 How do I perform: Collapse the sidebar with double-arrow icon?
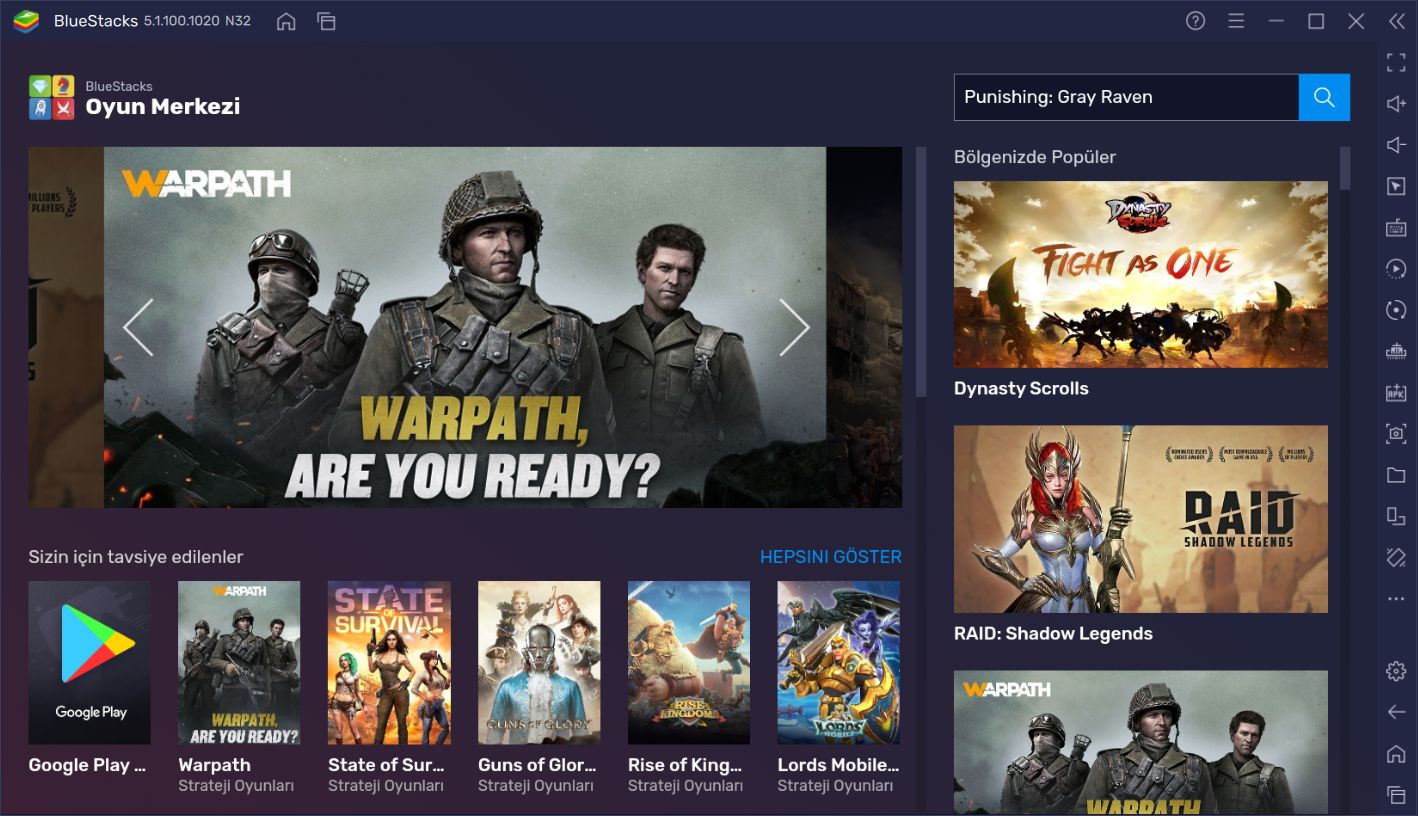[x=1396, y=21]
